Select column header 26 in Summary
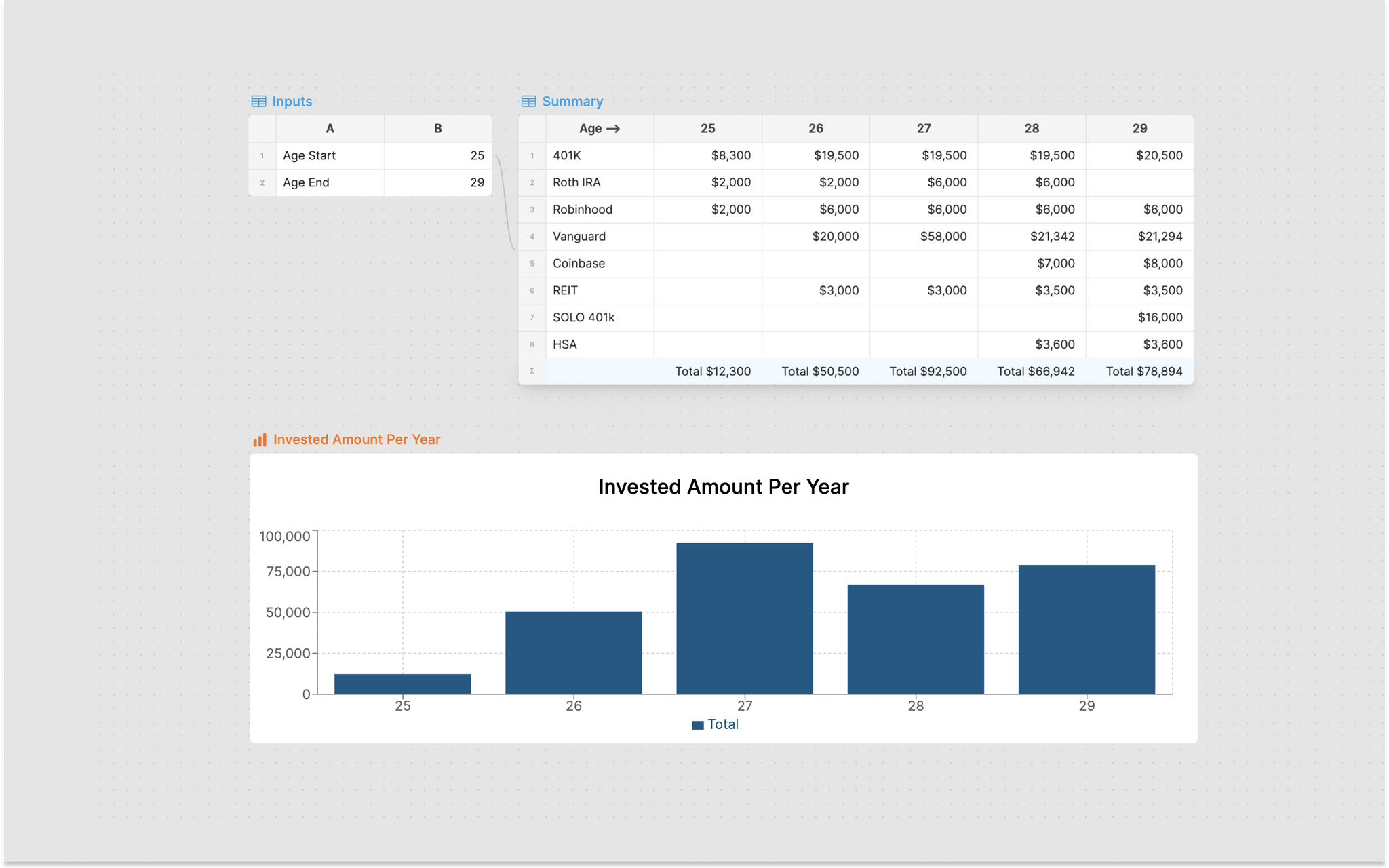The height and width of the screenshot is (868, 1389). (816, 128)
